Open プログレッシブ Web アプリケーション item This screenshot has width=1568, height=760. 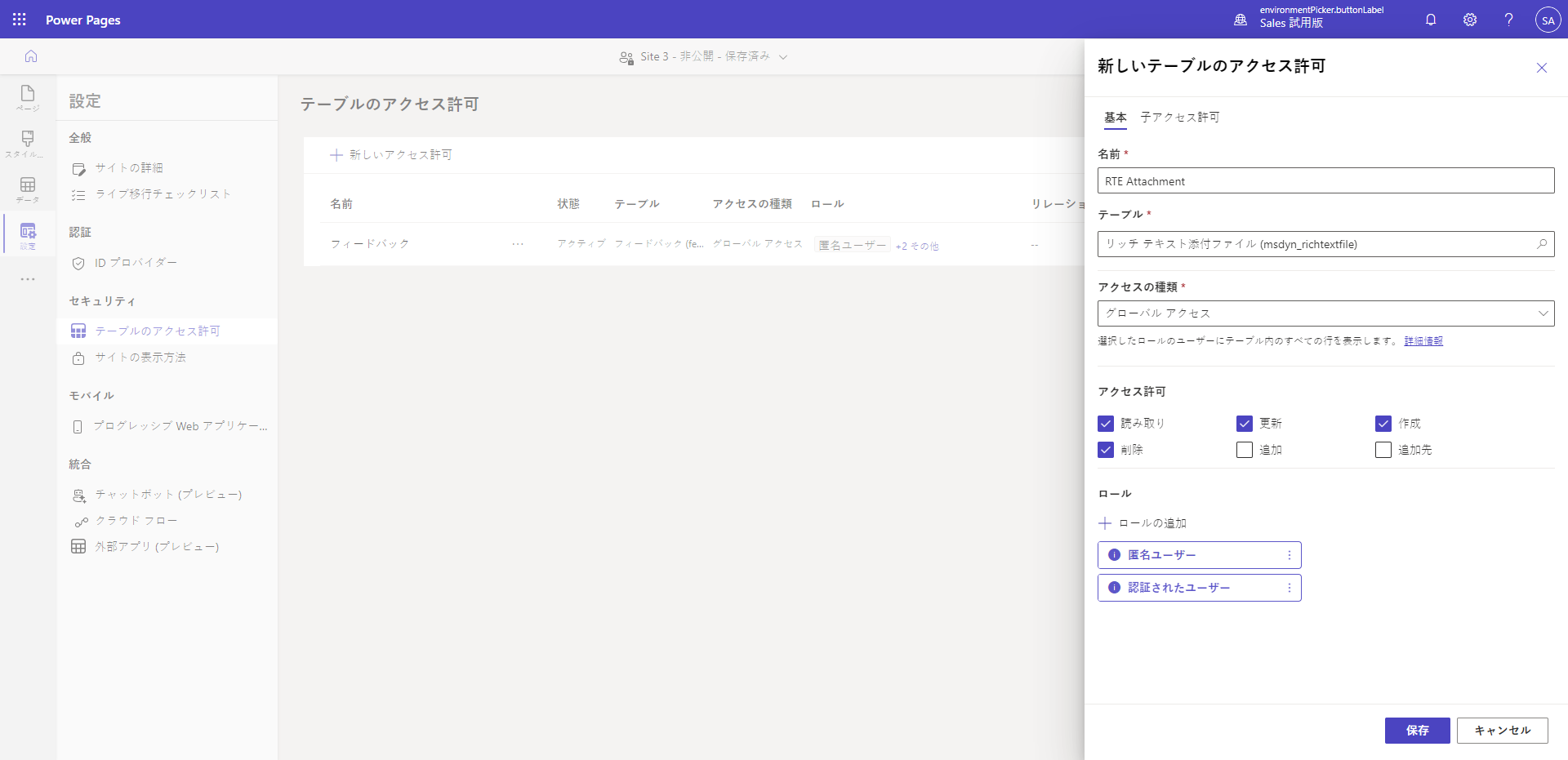coord(180,426)
